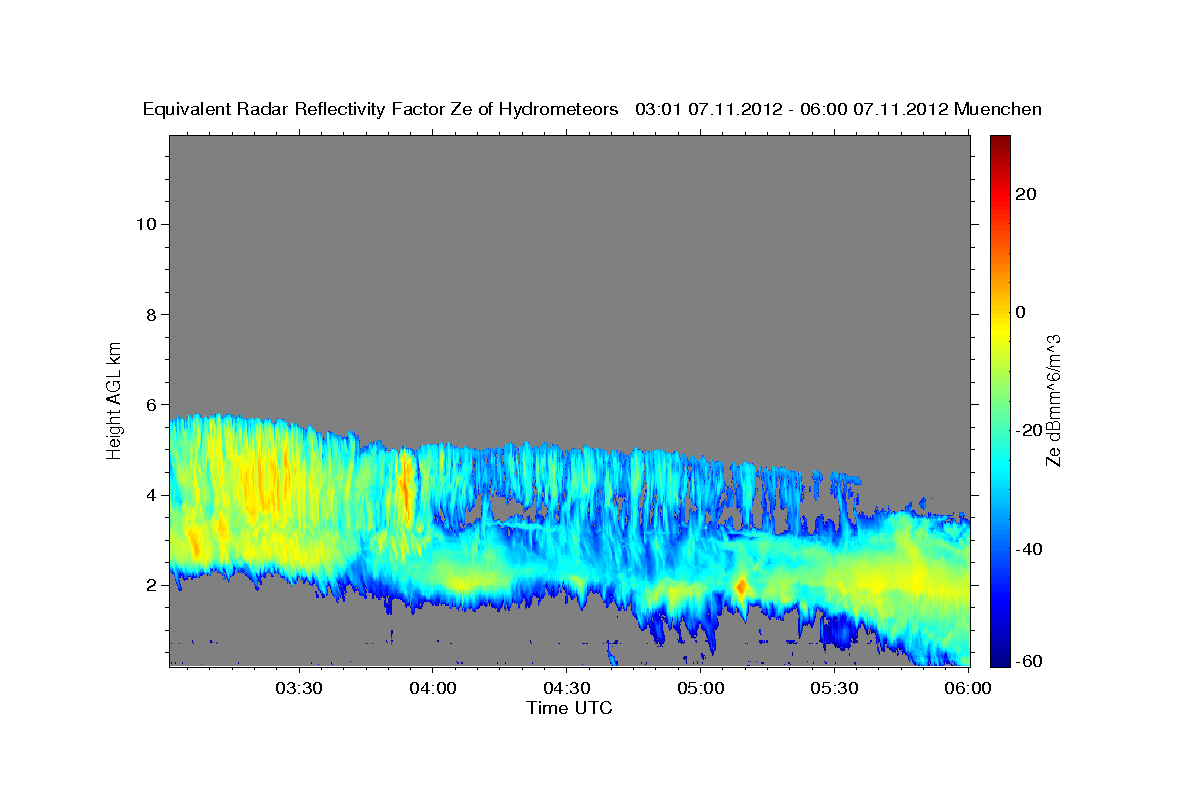Click the 'Time UTC' axis label
The width and height of the screenshot is (1200, 800).
pos(569,708)
